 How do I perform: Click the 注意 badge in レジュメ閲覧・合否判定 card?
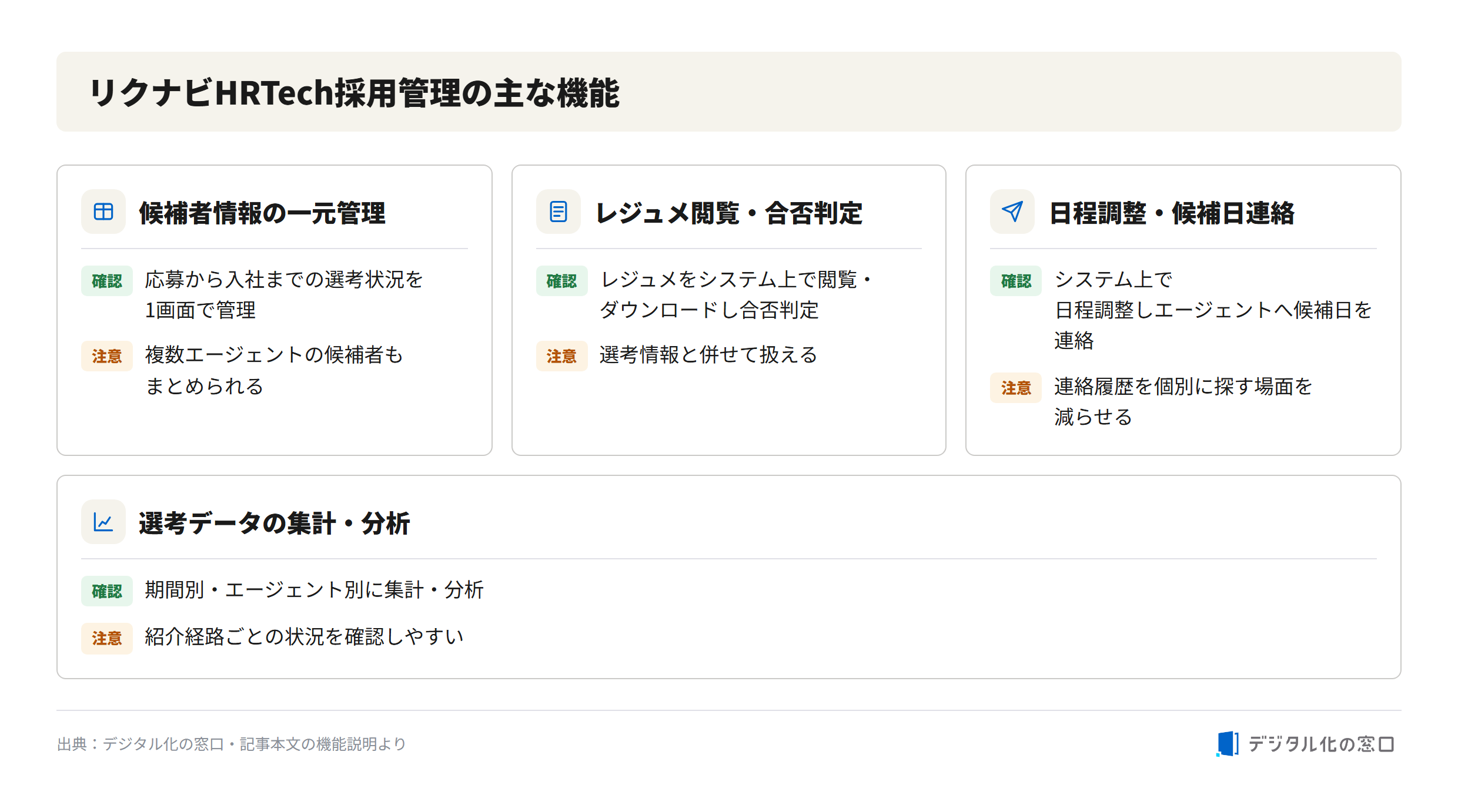pyautogui.click(x=561, y=356)
